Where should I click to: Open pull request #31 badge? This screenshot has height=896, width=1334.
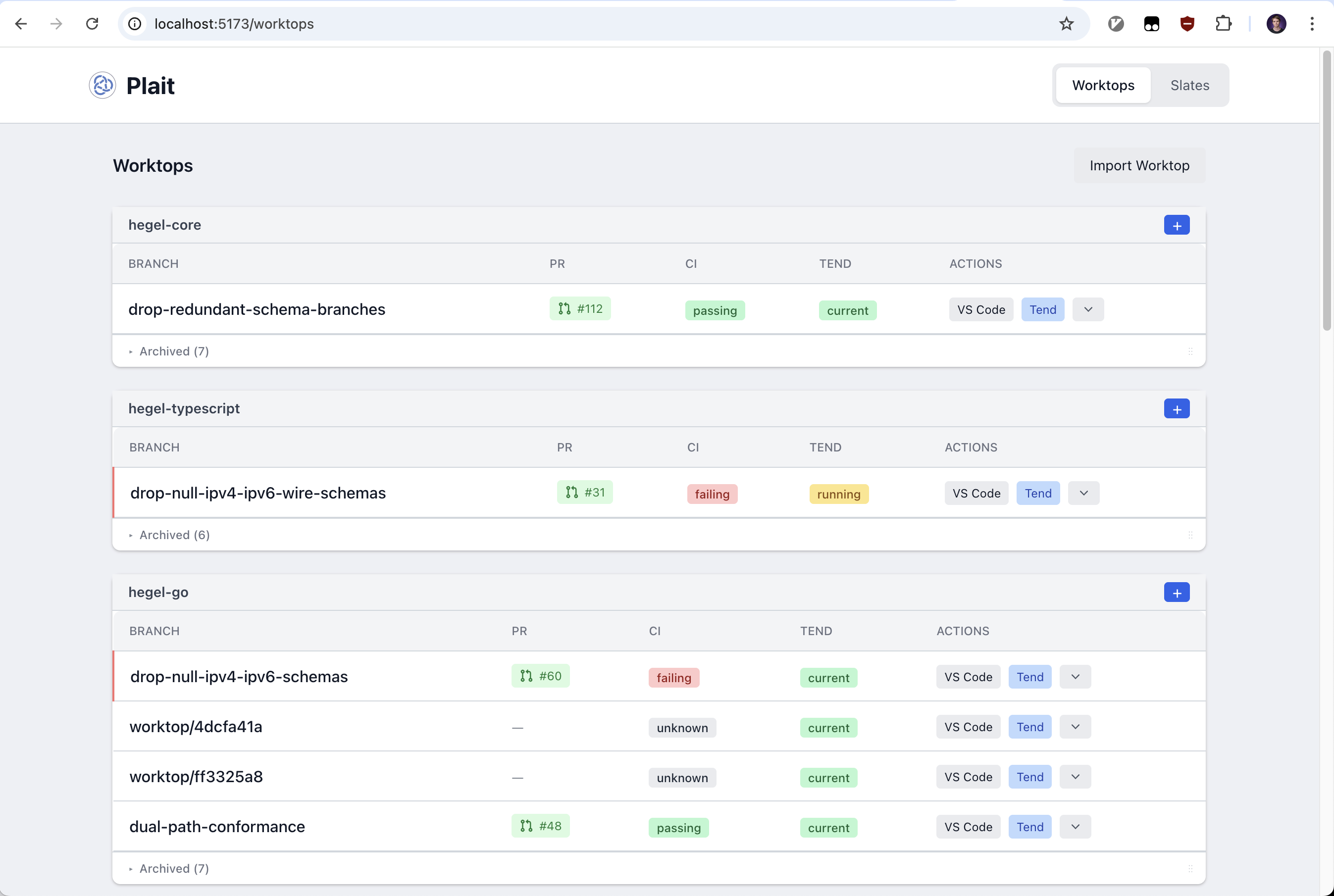coord(584,493)
